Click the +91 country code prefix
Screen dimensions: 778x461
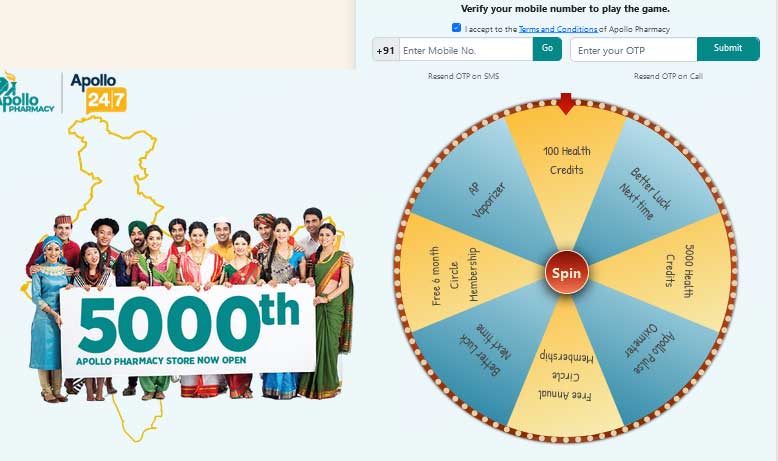coord(386,50)
